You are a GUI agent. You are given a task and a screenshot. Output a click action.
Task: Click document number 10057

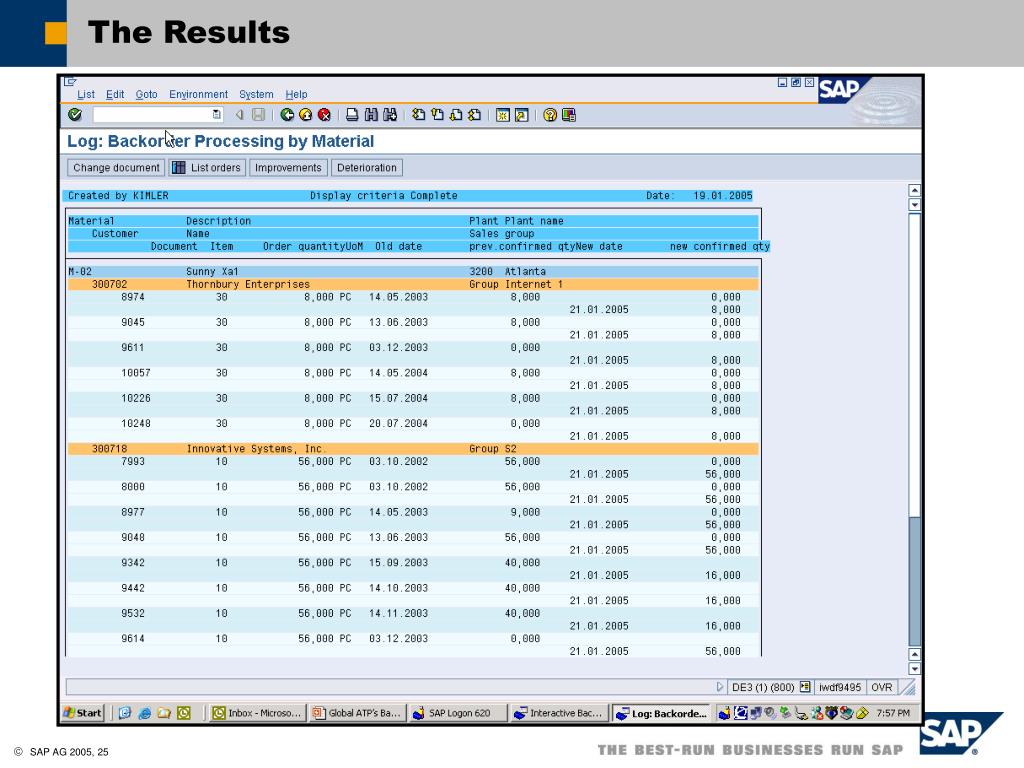click(136, 373)
